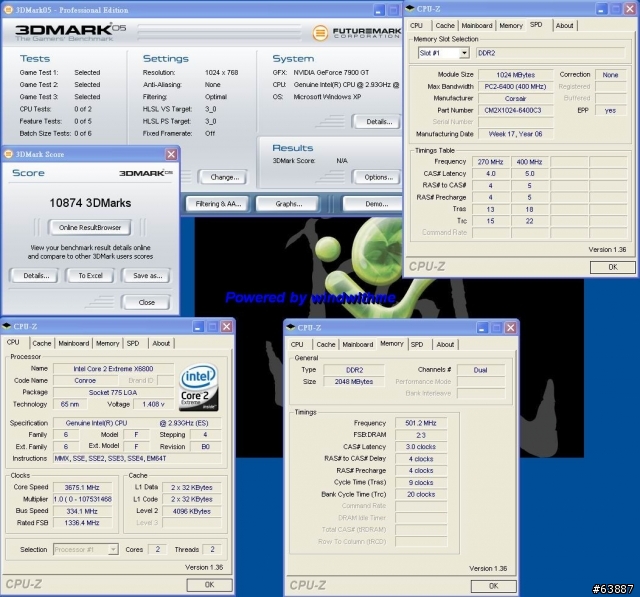640x597 pixels.
Task: Click OK in CPU-Z CPU window
Action: tap(209, 585)
